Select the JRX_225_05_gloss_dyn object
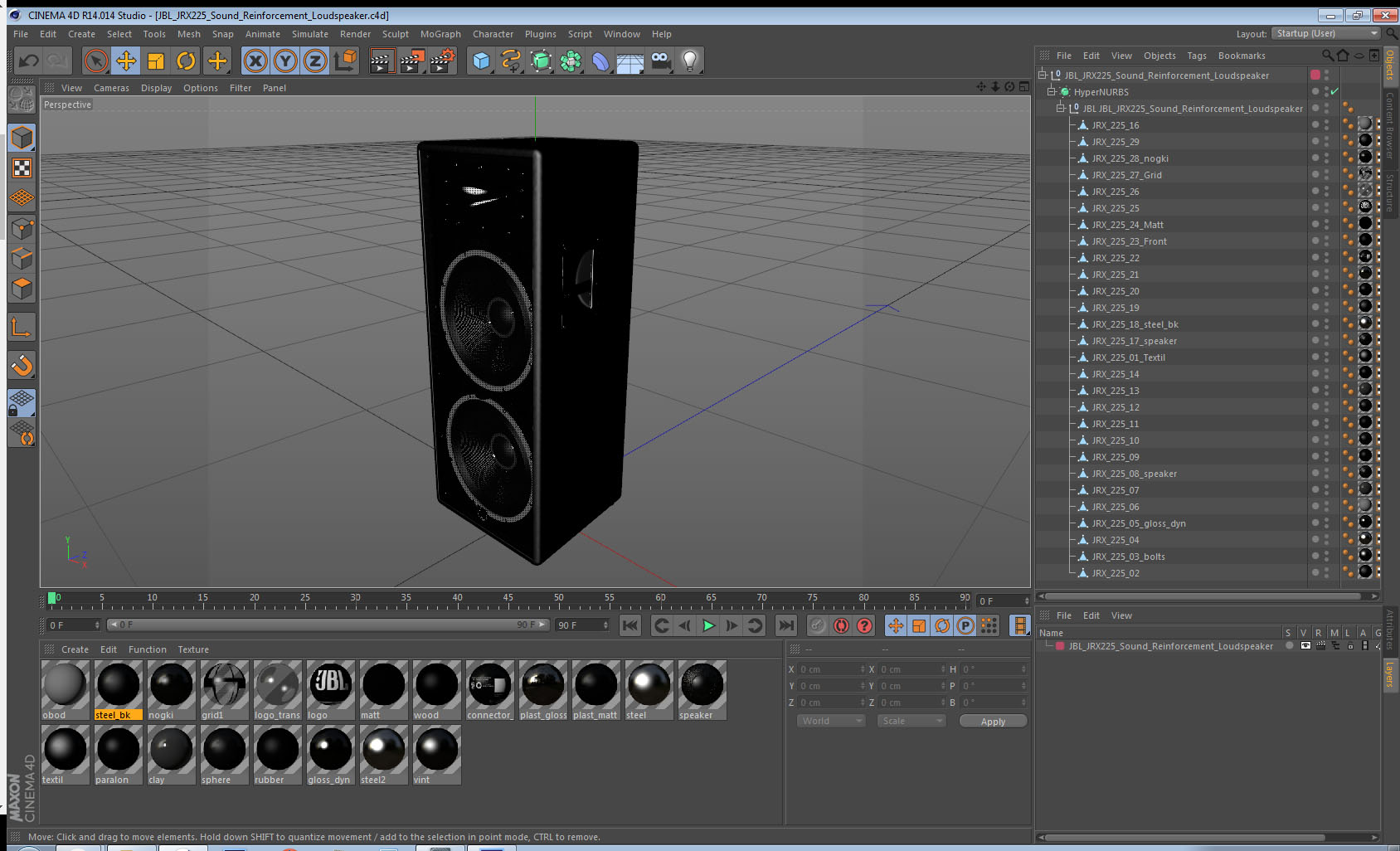Viewport: 1400px width, 851px height. coord(1138,523)
